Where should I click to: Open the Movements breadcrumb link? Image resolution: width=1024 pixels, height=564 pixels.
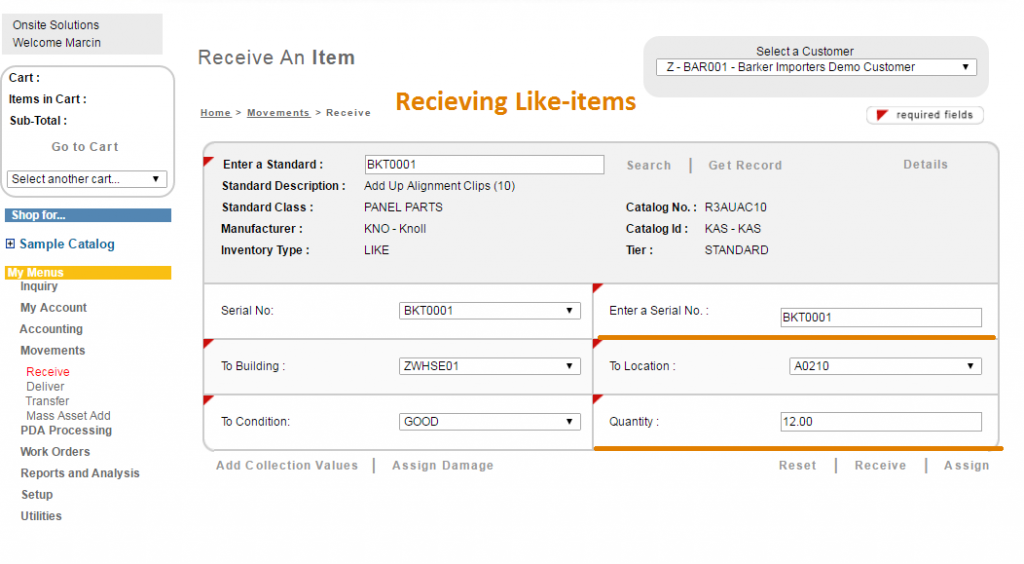click(278, 113)
